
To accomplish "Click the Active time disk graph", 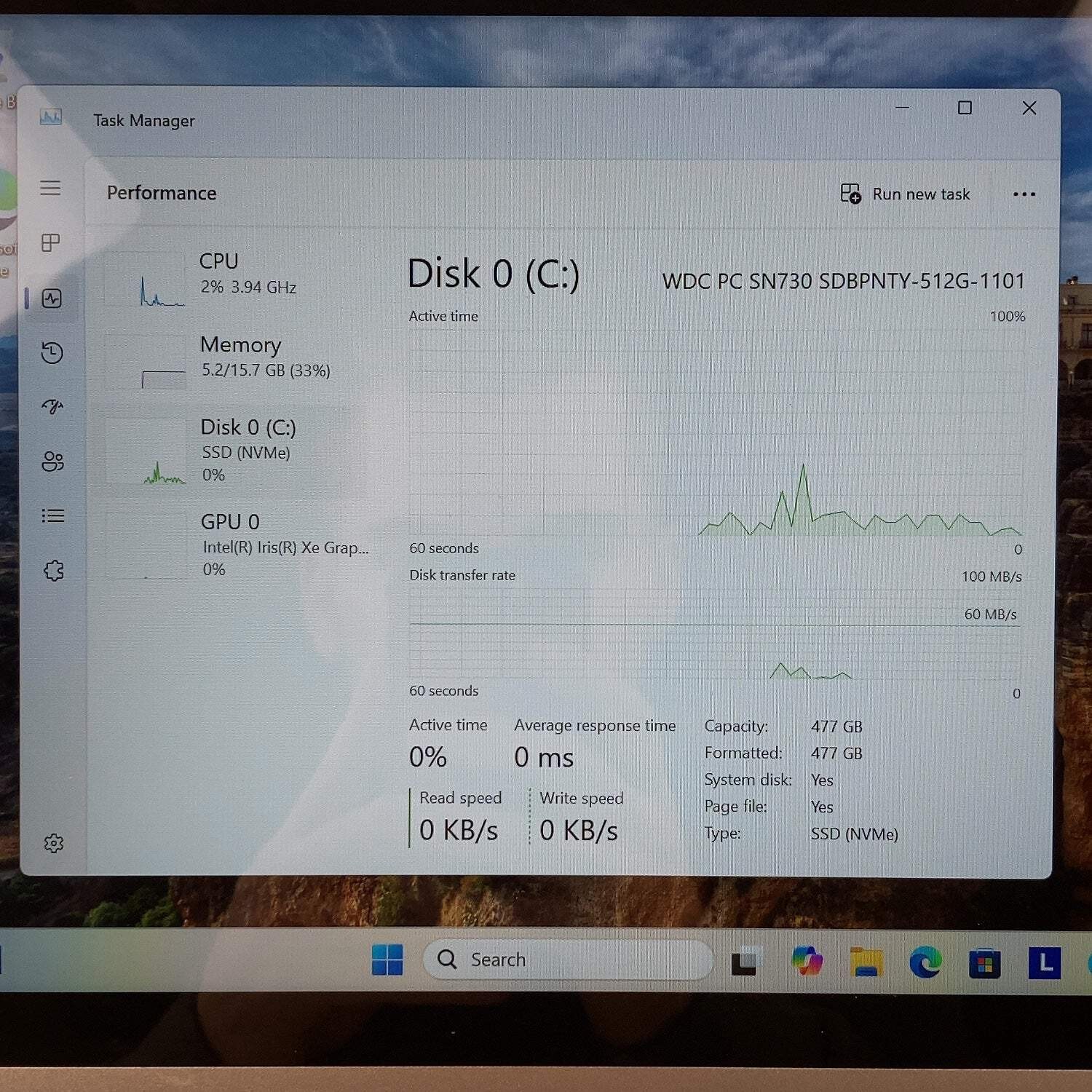I will click(716, 434).
